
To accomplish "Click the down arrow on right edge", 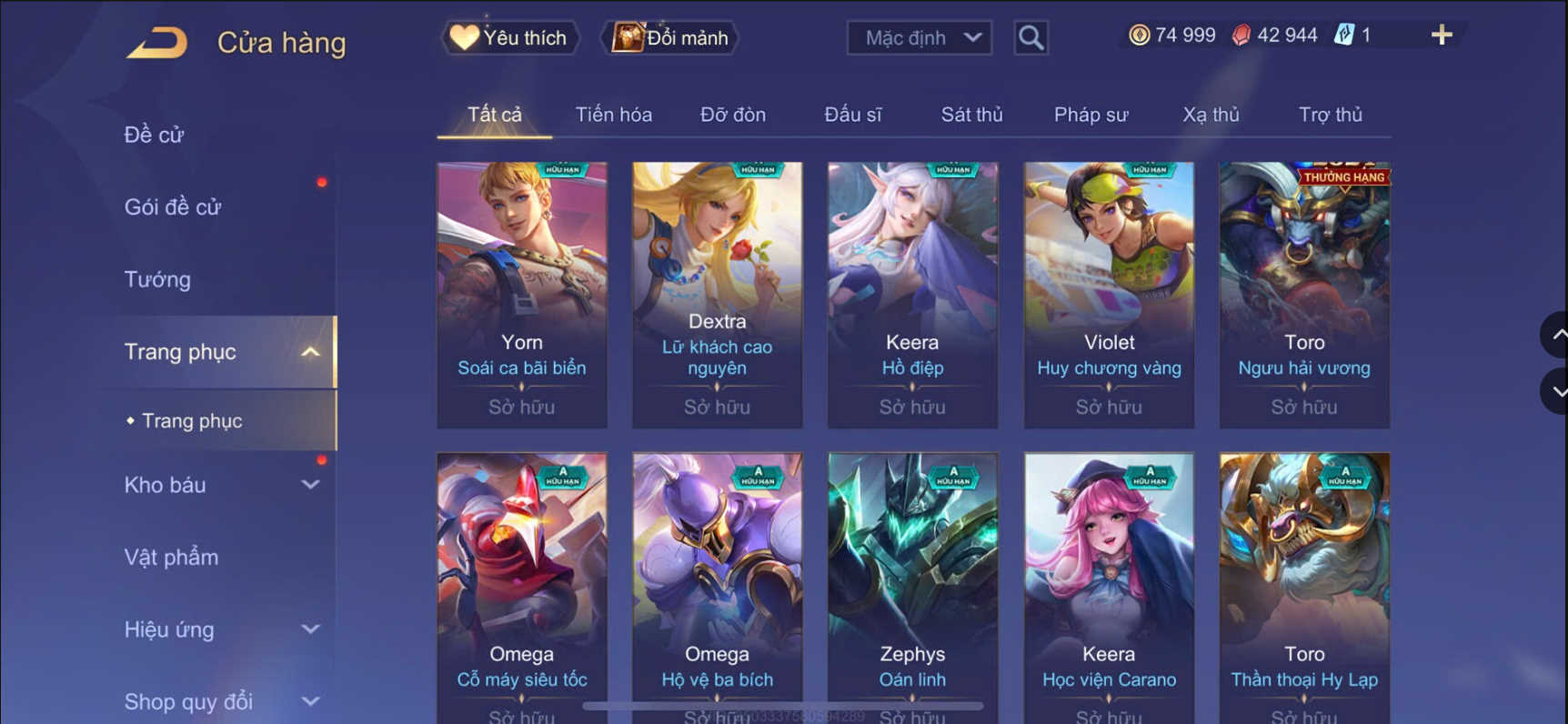I will point(1558,392).
